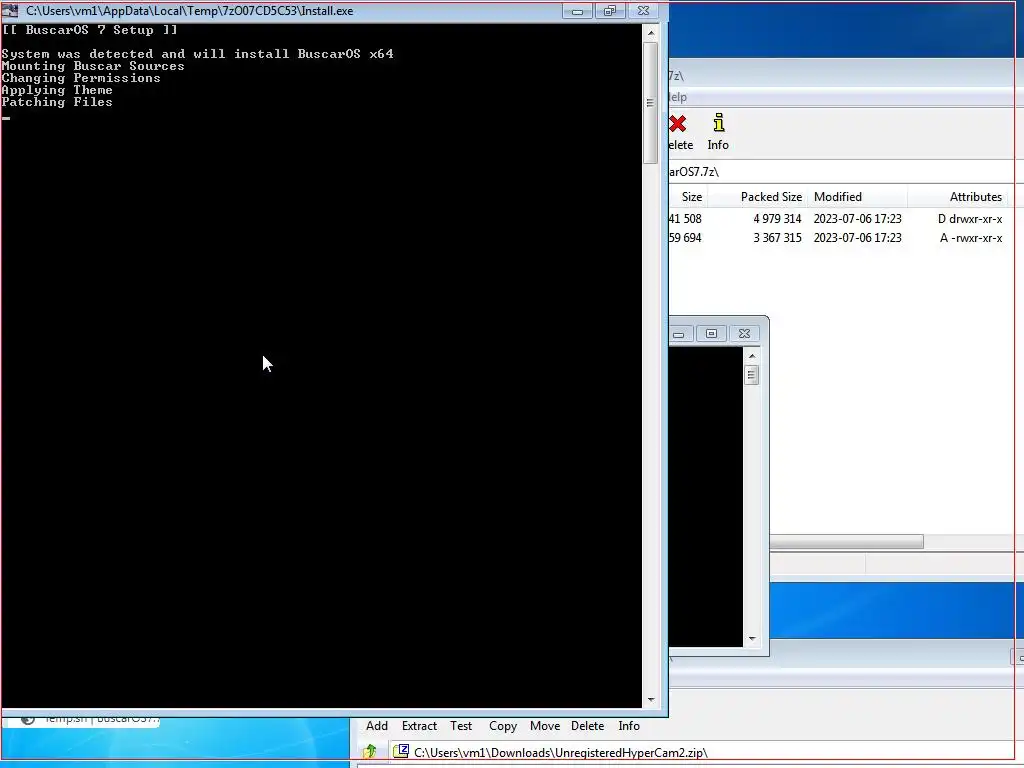Click the Install.exe console scroll-down arrow
Image resolution: width=1024 pixels, height=768 pixels.
[650, 699]
